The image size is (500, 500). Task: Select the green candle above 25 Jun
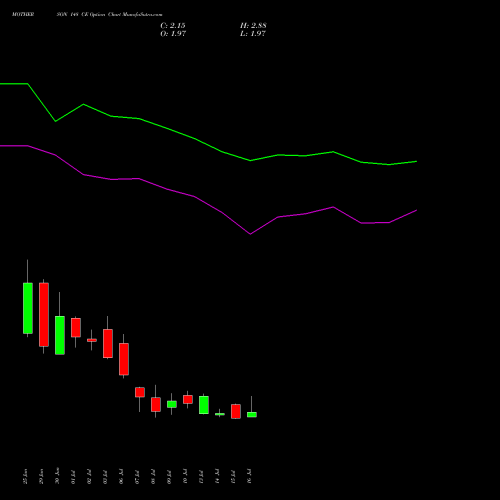(28, 308)
